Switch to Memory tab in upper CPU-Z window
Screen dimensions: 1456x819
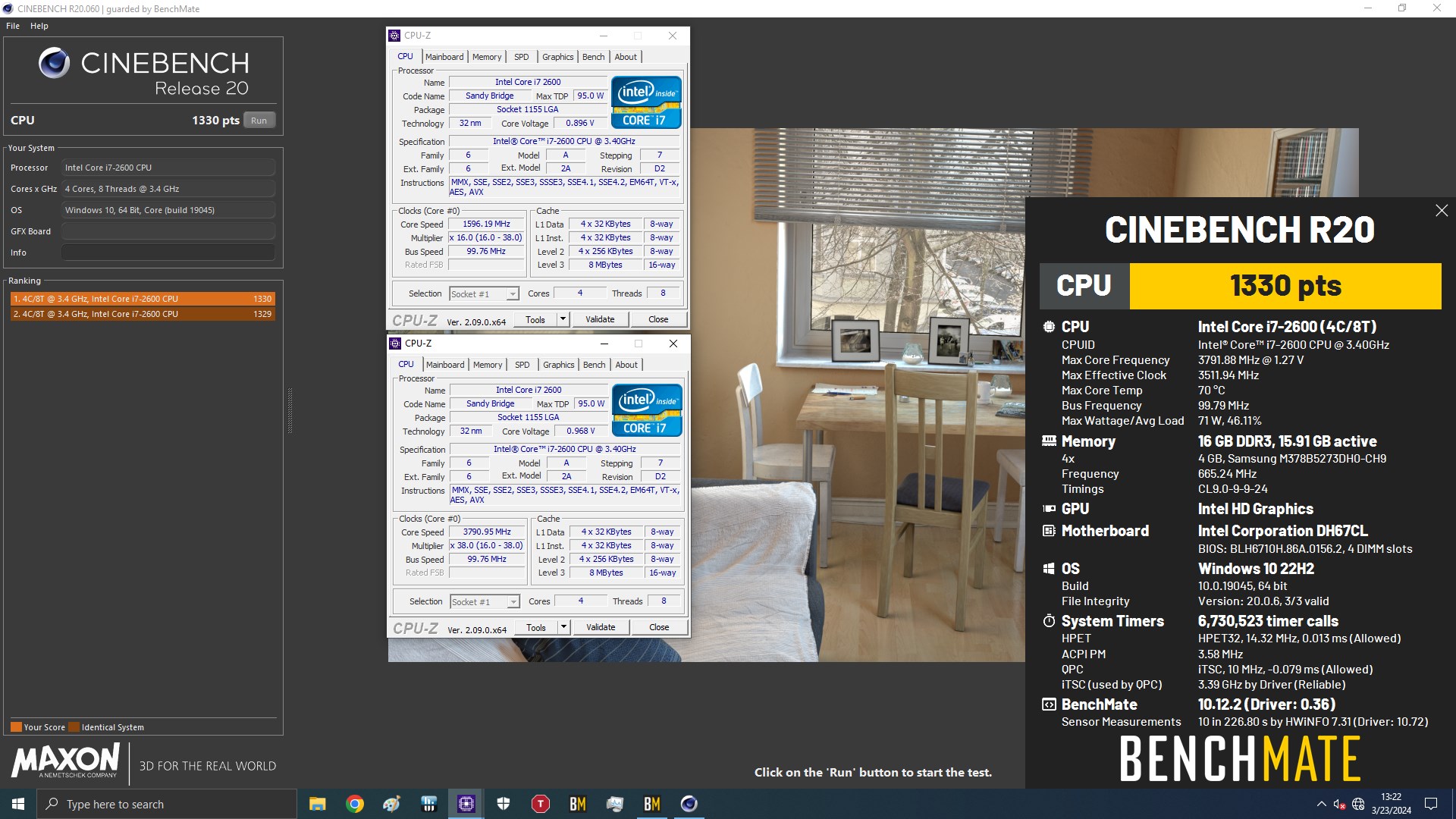(487, 57)
